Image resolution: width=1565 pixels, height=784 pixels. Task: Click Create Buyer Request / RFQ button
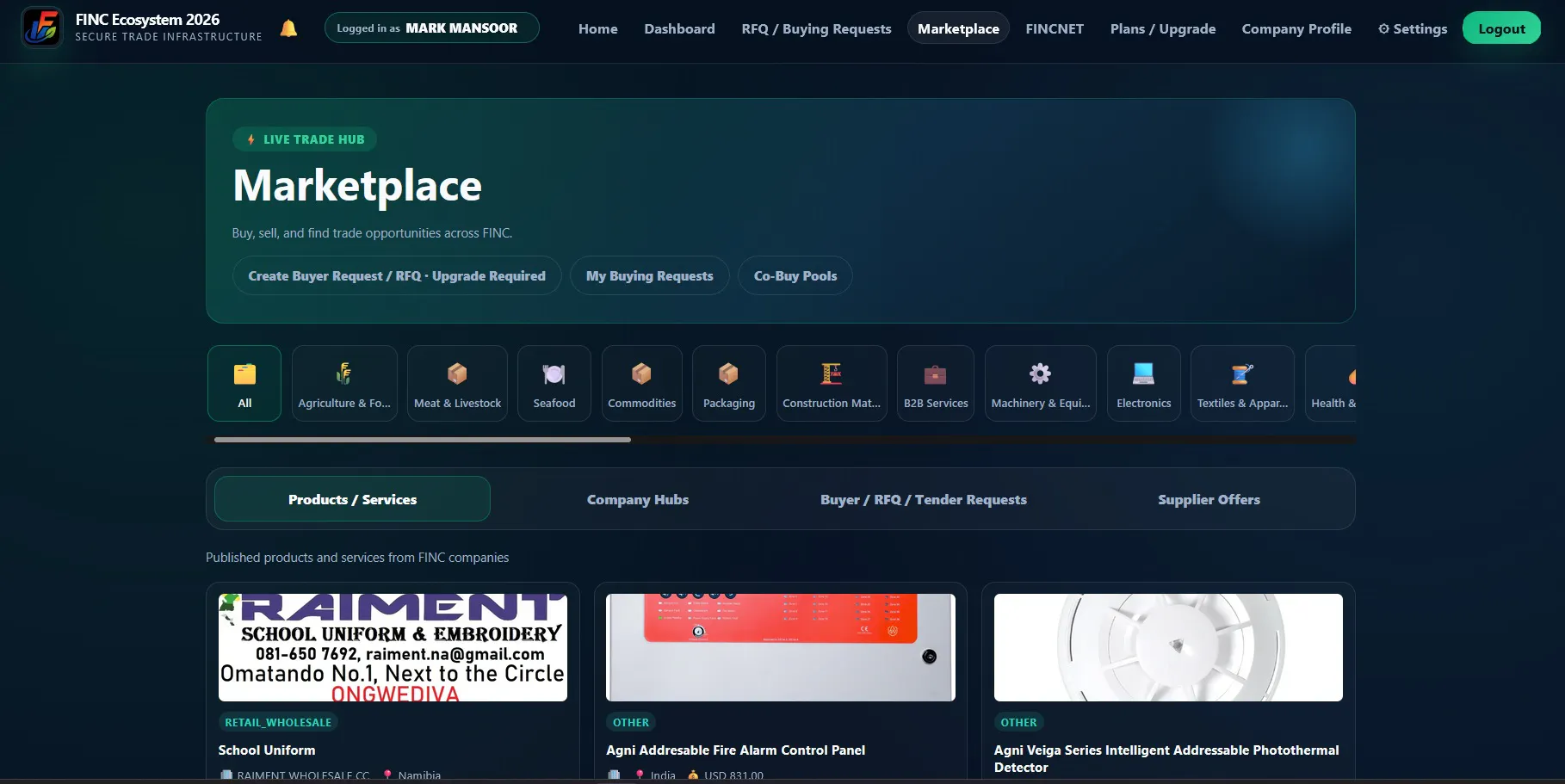click(x=397, y=275)
